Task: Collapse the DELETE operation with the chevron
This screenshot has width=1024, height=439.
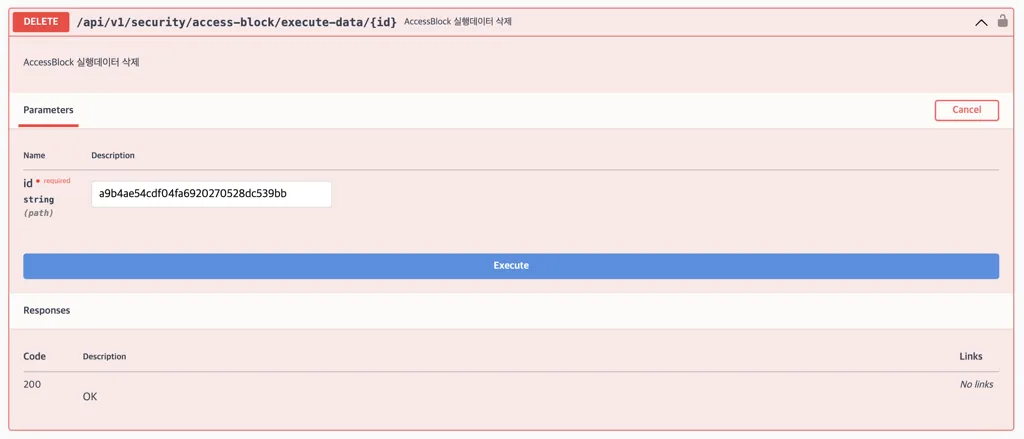Action: 981,22
